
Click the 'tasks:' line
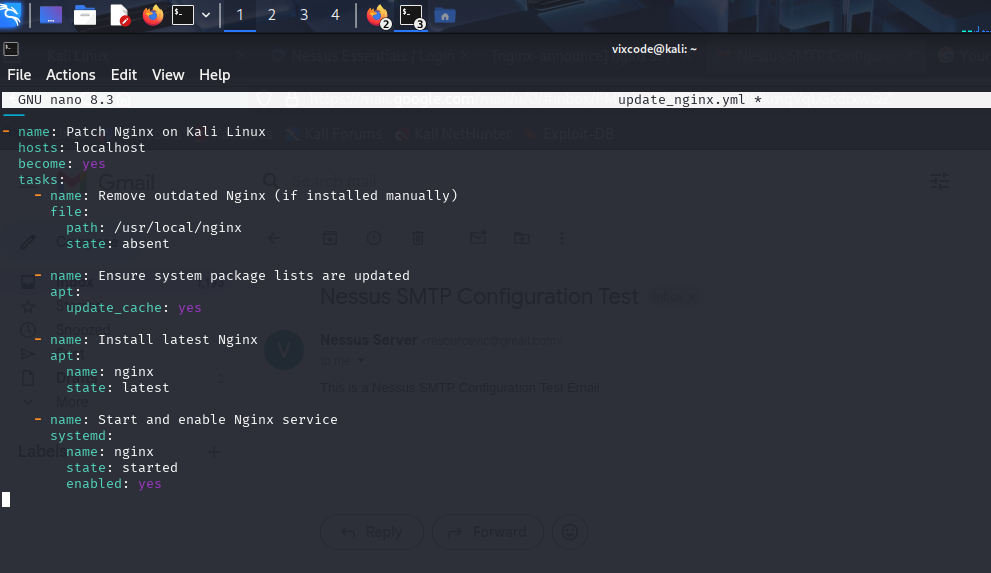(x=41, y=179)
